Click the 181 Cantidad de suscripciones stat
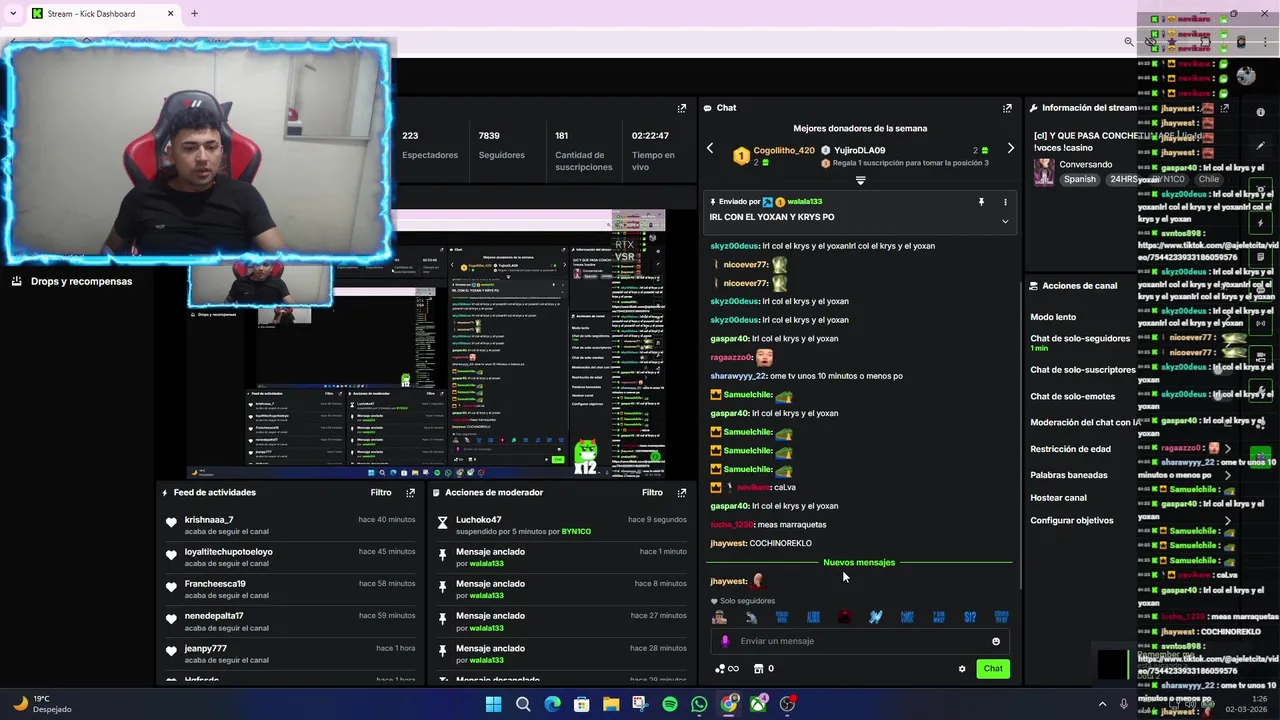The height and width of the screenshot is (720, 1280). click(584, 152)
